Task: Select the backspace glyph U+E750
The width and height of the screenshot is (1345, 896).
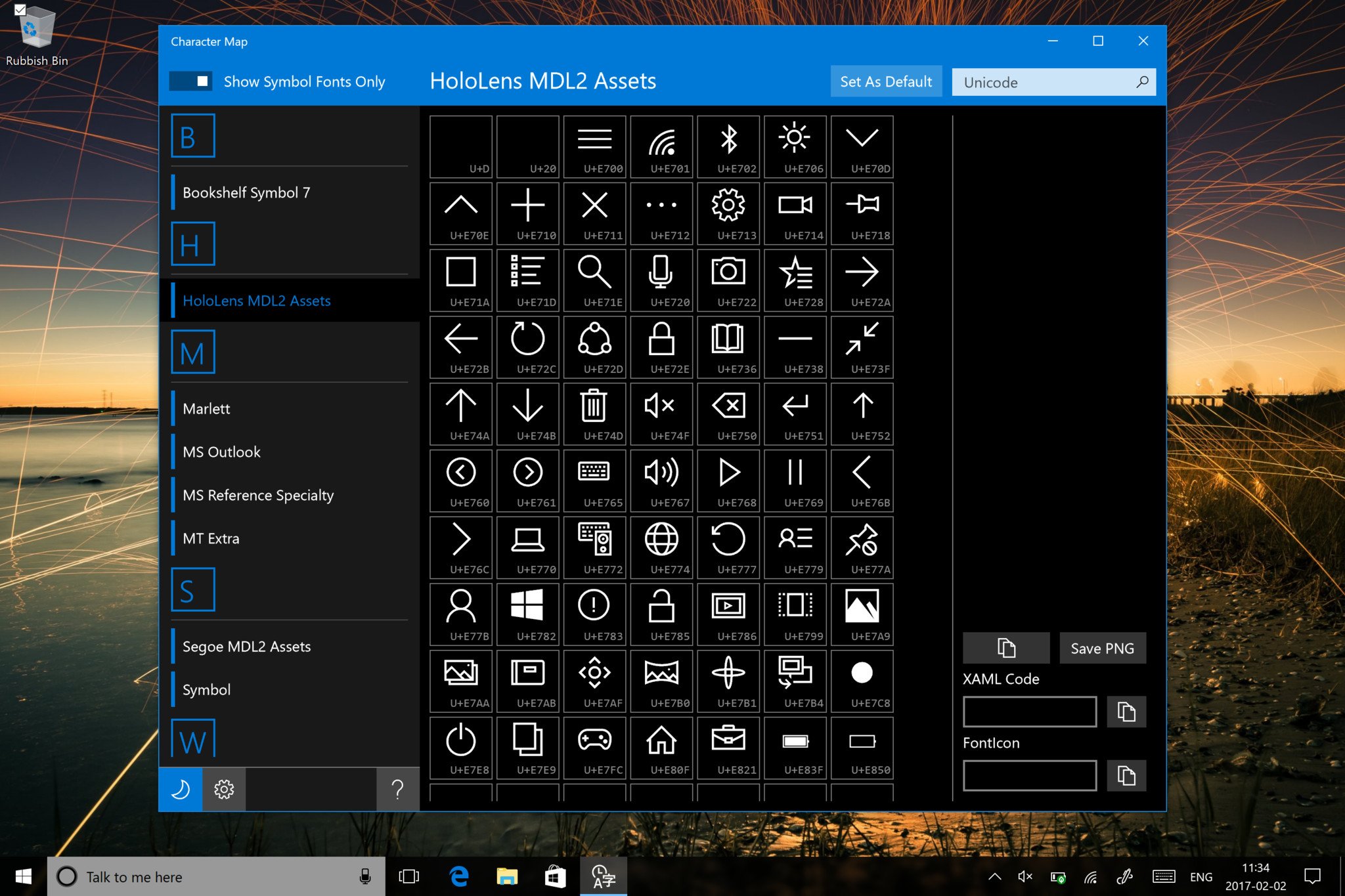Action: (728, 414)
